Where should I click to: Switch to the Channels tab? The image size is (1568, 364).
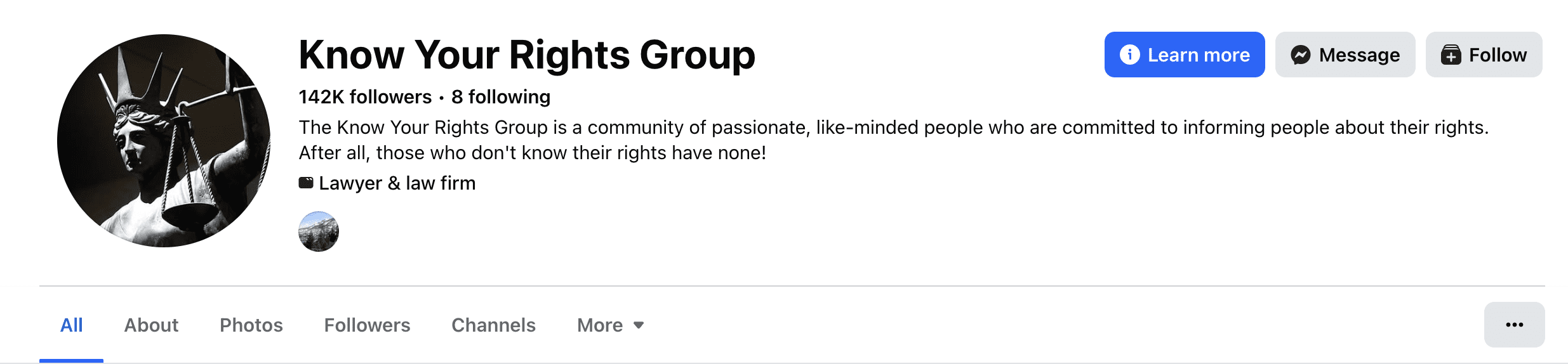tap(493, 325)
